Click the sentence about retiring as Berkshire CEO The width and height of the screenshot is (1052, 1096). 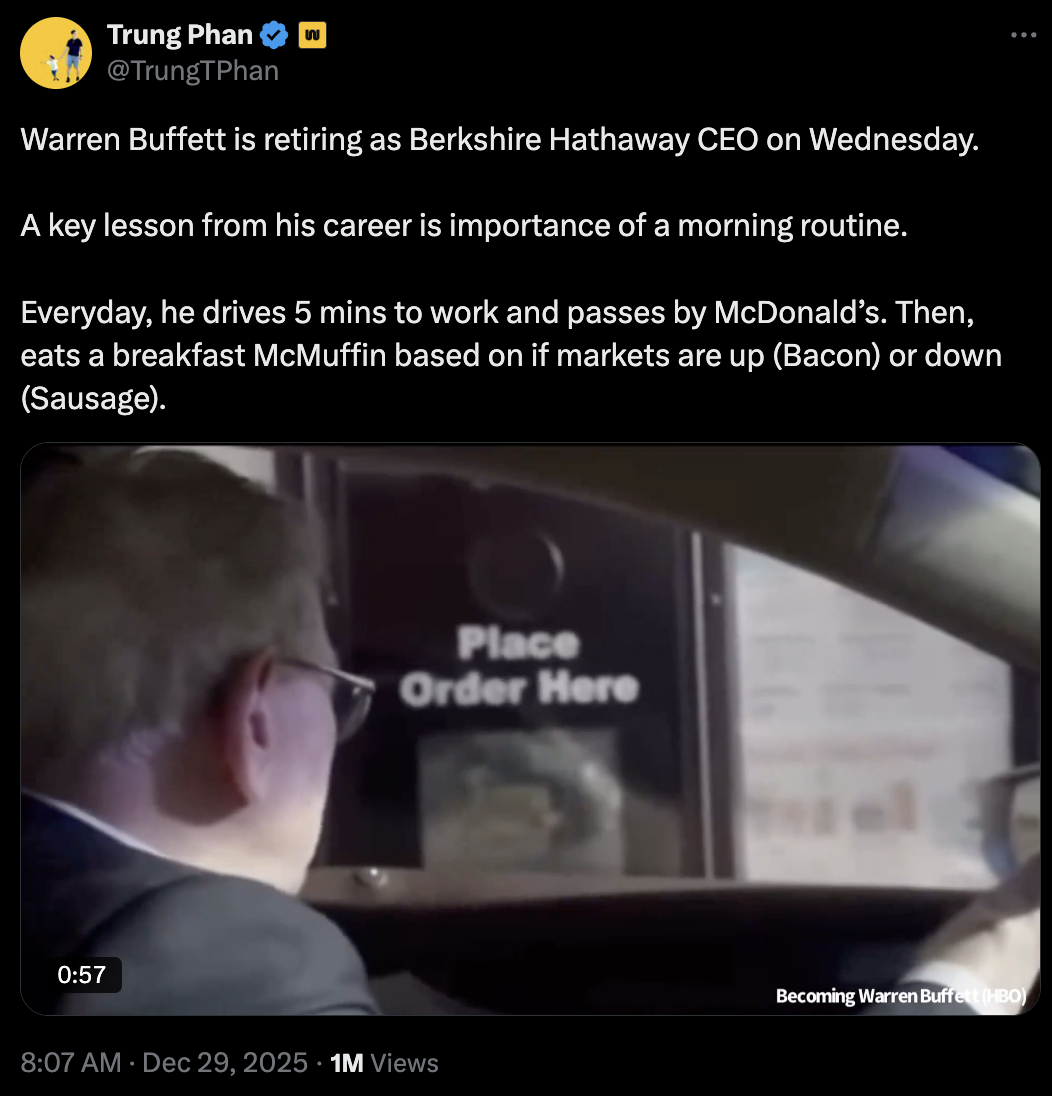click(500, 139)
